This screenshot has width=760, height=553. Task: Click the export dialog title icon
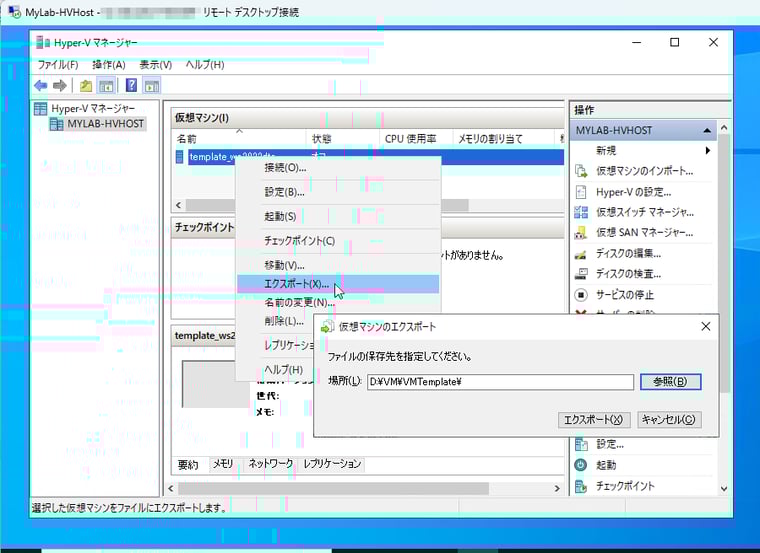[x=328, y=327]
